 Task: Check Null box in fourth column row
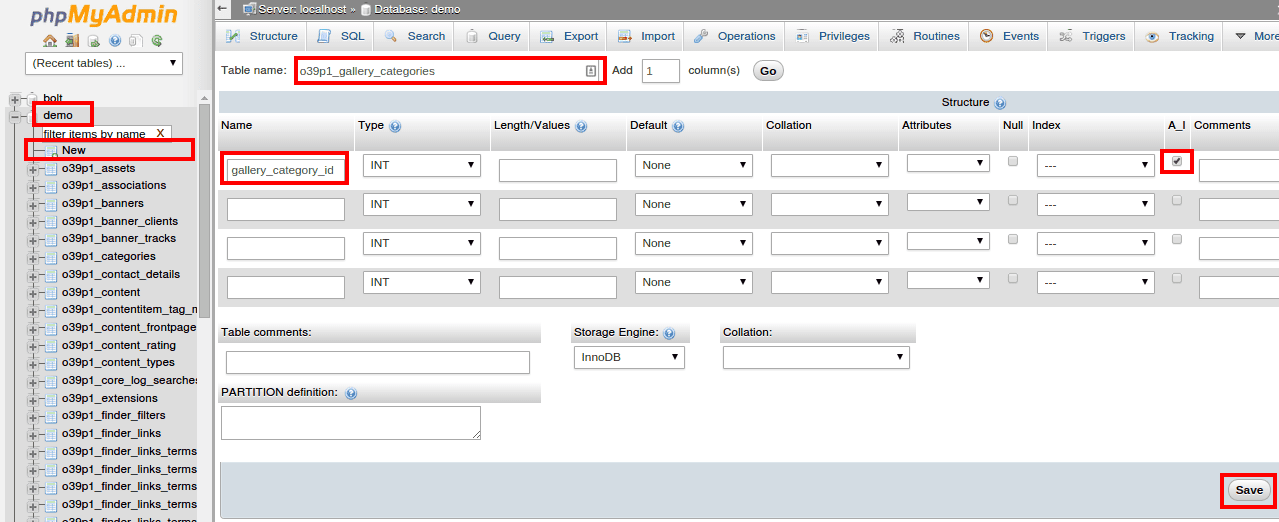tap(1013, 278)
